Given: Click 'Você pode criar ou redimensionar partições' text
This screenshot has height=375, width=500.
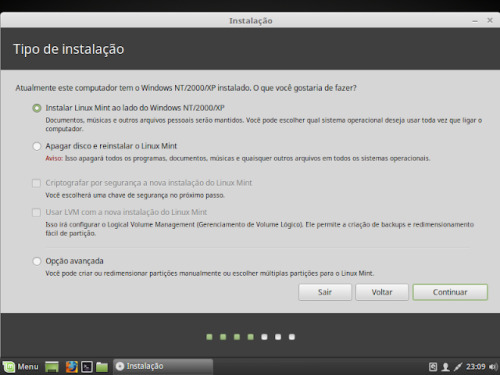Looking at the screenshot, I should coord(210,273).
